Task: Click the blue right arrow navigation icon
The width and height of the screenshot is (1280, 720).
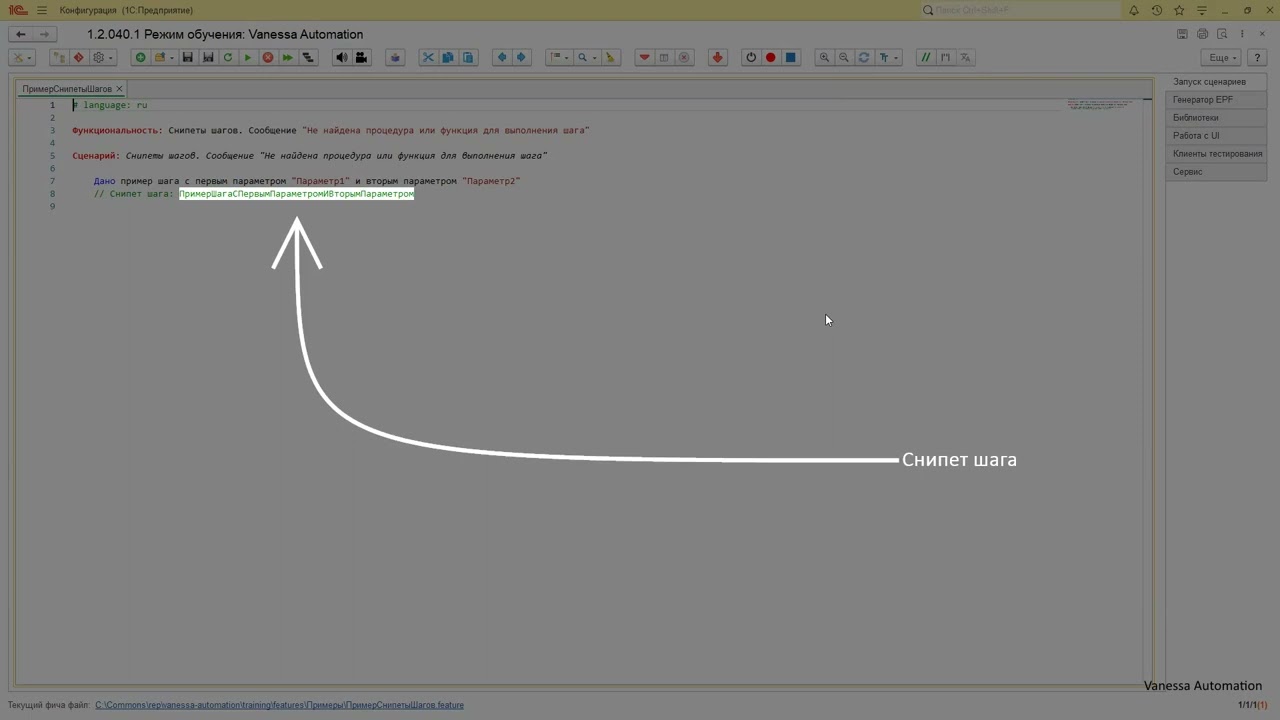Action: pos(521,57)
